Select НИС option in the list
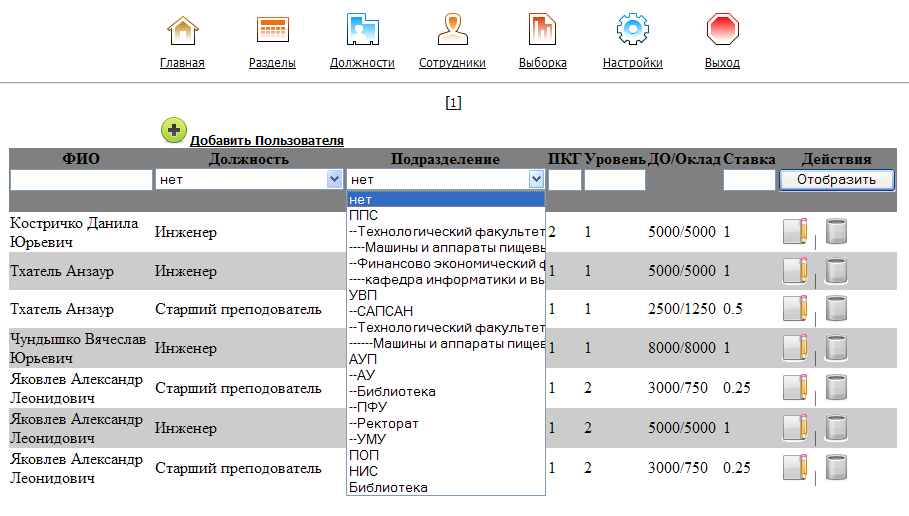 pos(363,471)
